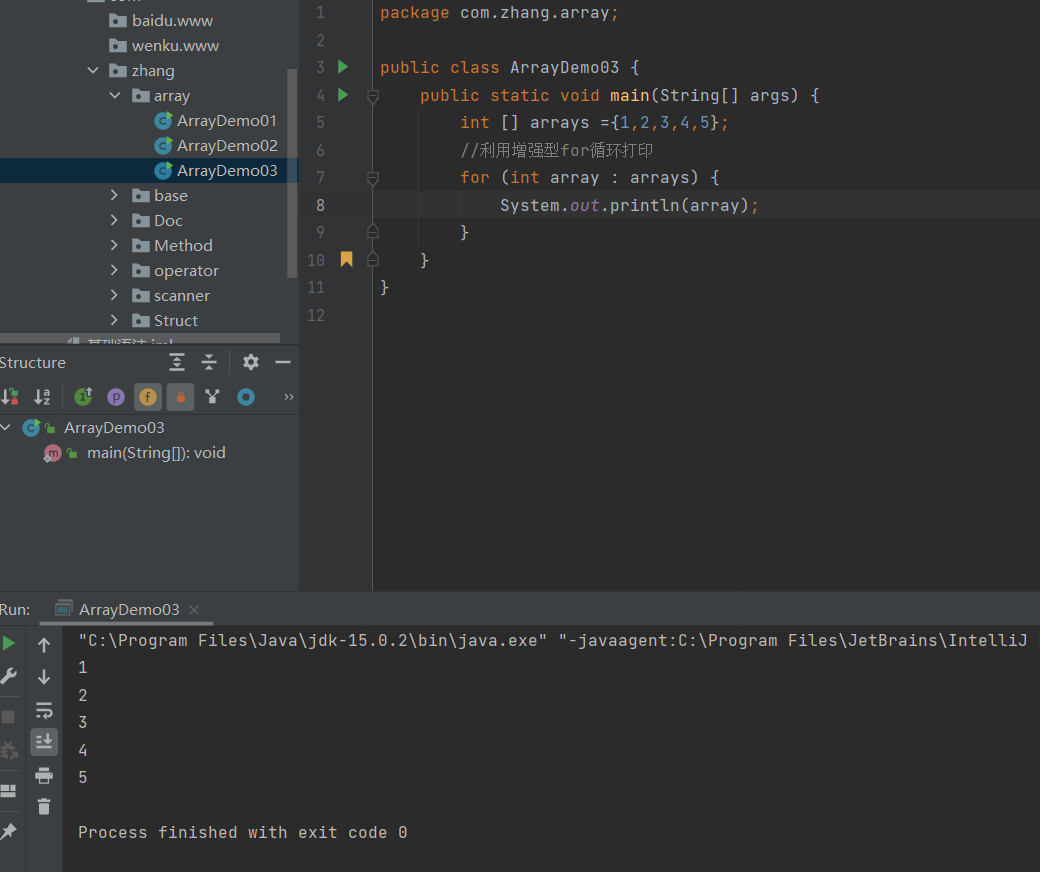
Task: Open Structure panel settings gear
Action: [251, 362]
